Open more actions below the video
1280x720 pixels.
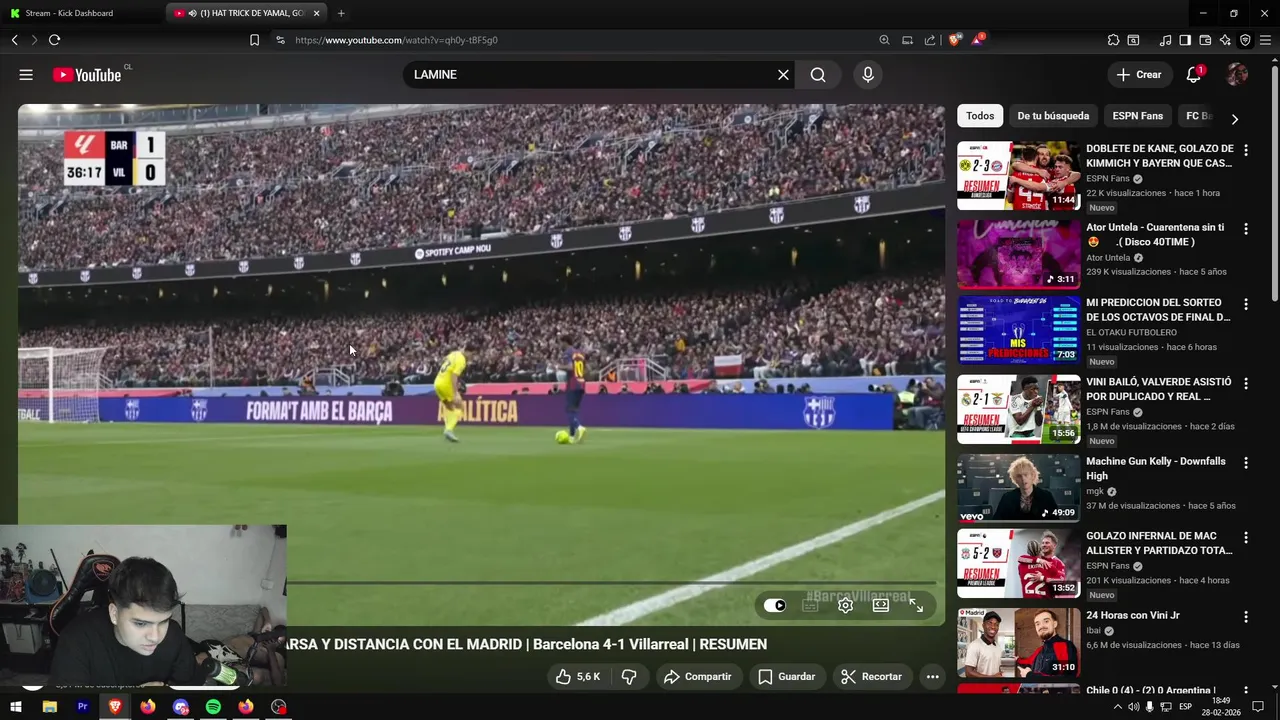932,677
